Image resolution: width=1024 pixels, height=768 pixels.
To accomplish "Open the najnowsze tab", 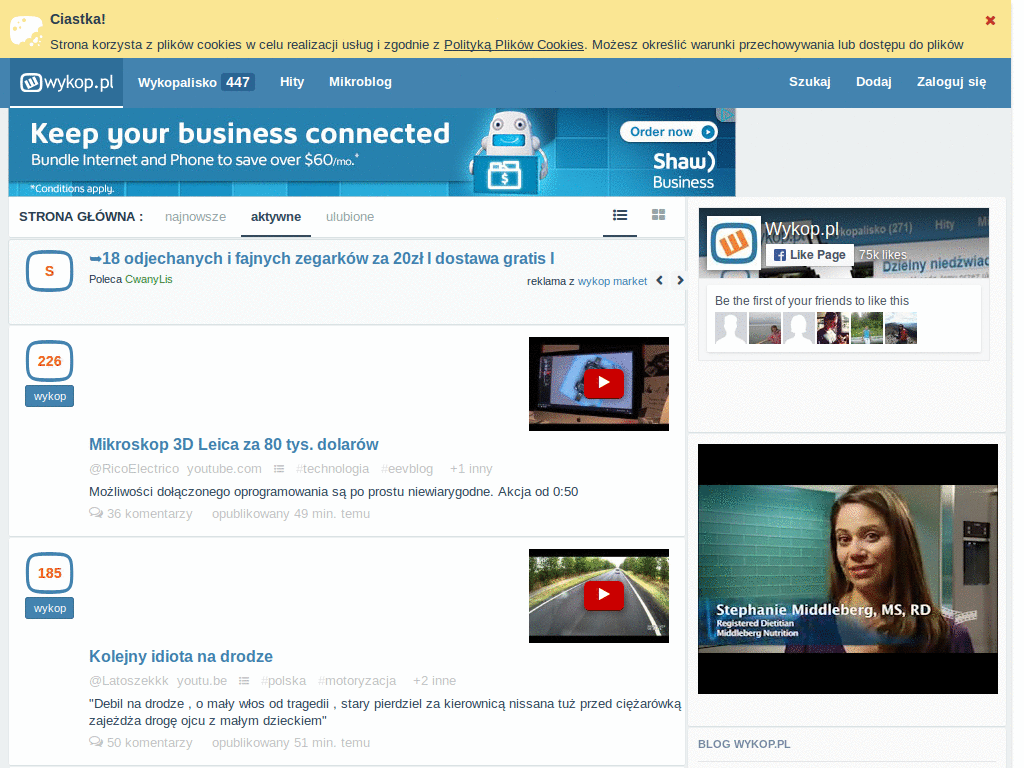I will coord(196,216).
